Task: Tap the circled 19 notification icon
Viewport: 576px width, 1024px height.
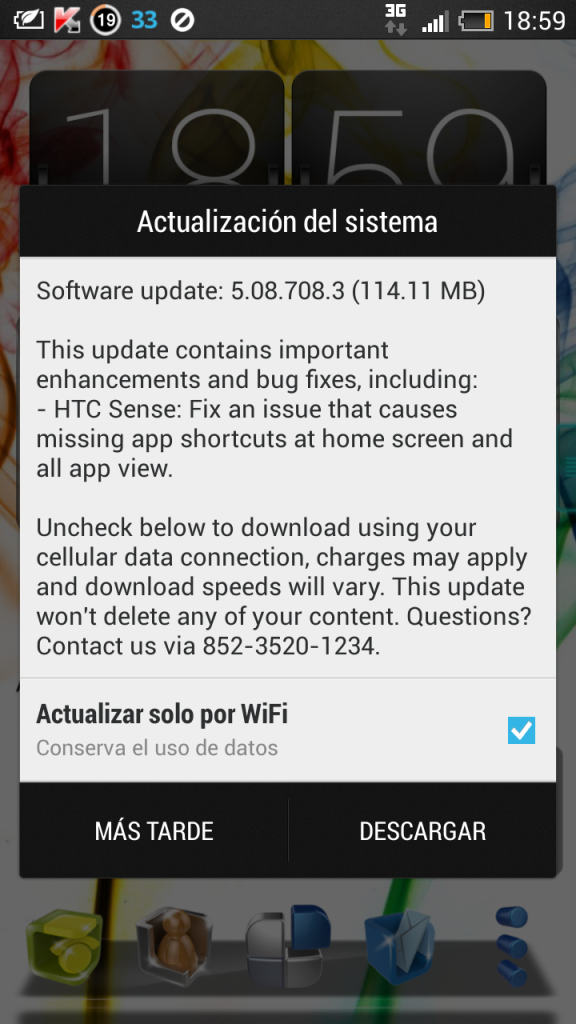Action: point(105,20)
